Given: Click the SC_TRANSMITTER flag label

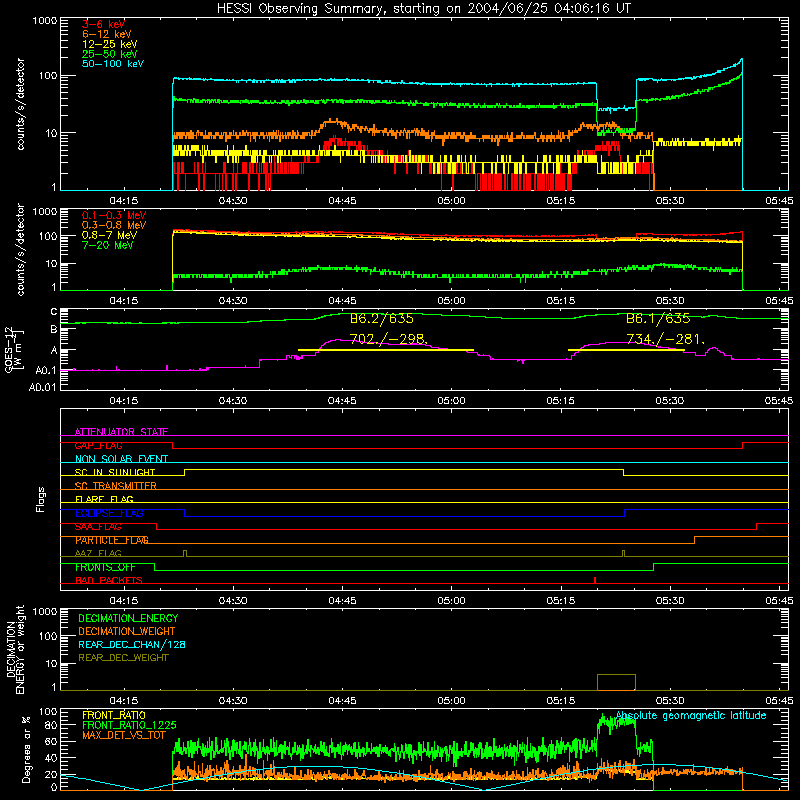Looking at the screenshot, I should 115,486.
